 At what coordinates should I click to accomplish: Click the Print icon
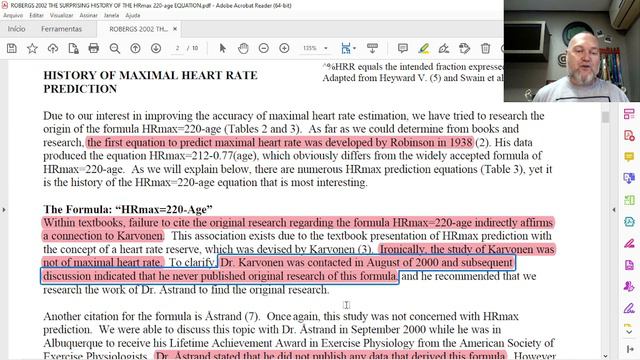pyautogui.click(x=94, y=49)
